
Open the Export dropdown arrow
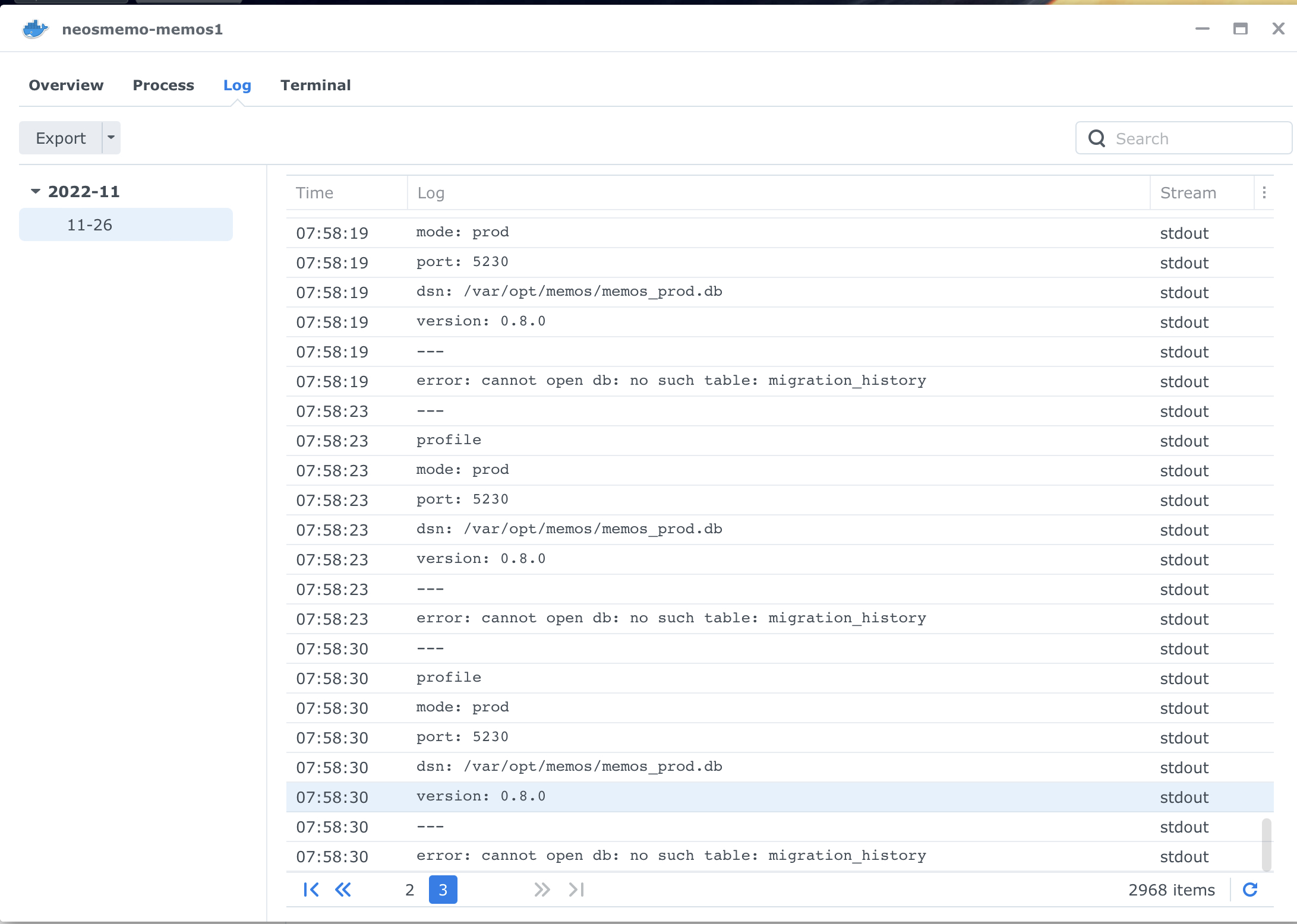coord(111,138)
